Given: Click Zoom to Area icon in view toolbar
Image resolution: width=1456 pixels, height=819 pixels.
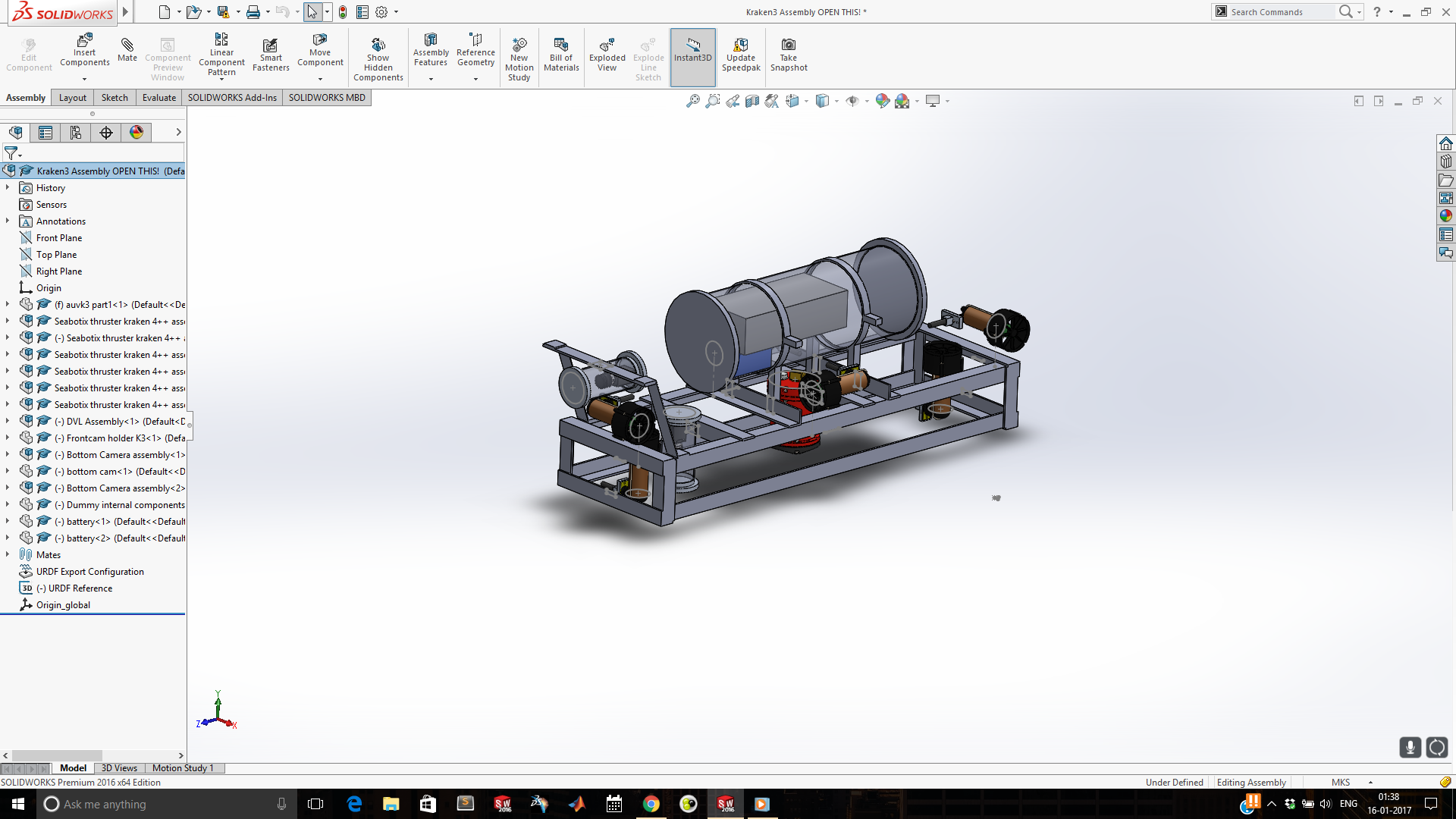Looking at the screenshot, I should [713, 101].
